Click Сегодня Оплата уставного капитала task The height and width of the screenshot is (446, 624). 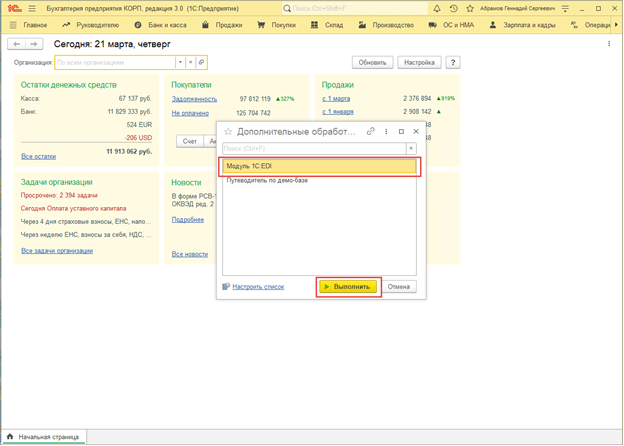click(74, 208)
